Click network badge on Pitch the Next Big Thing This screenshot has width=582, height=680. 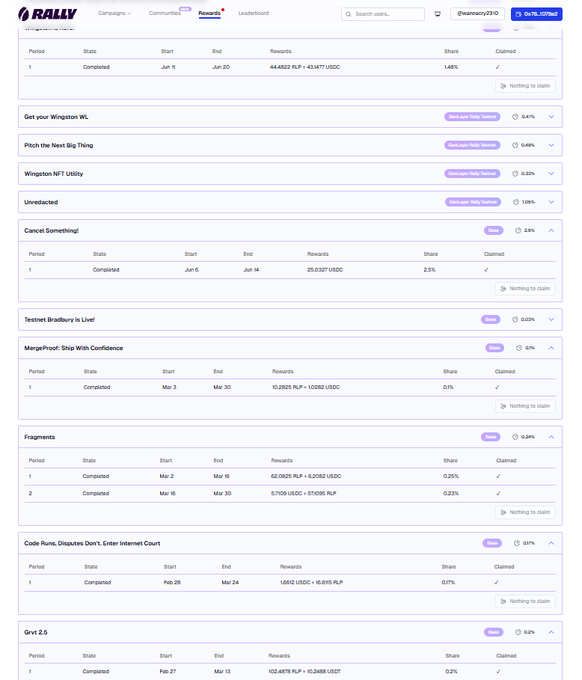pyautogui.click(x=472, y=145)
